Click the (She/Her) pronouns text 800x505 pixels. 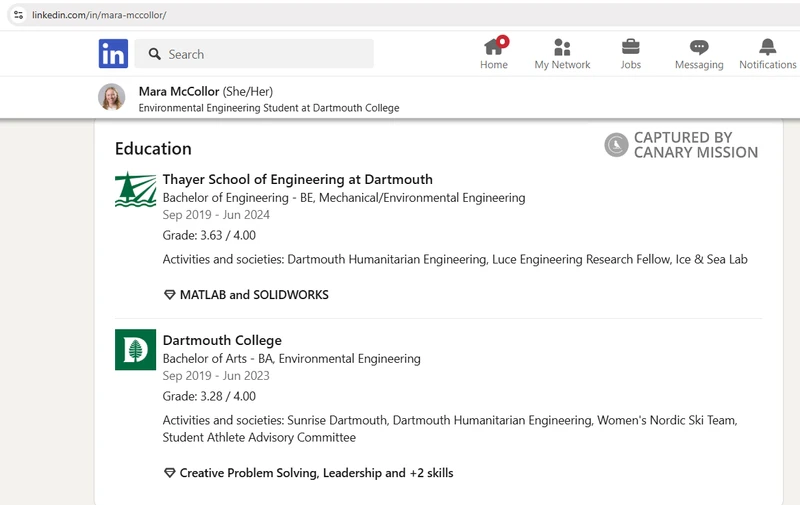click(248, 91)
